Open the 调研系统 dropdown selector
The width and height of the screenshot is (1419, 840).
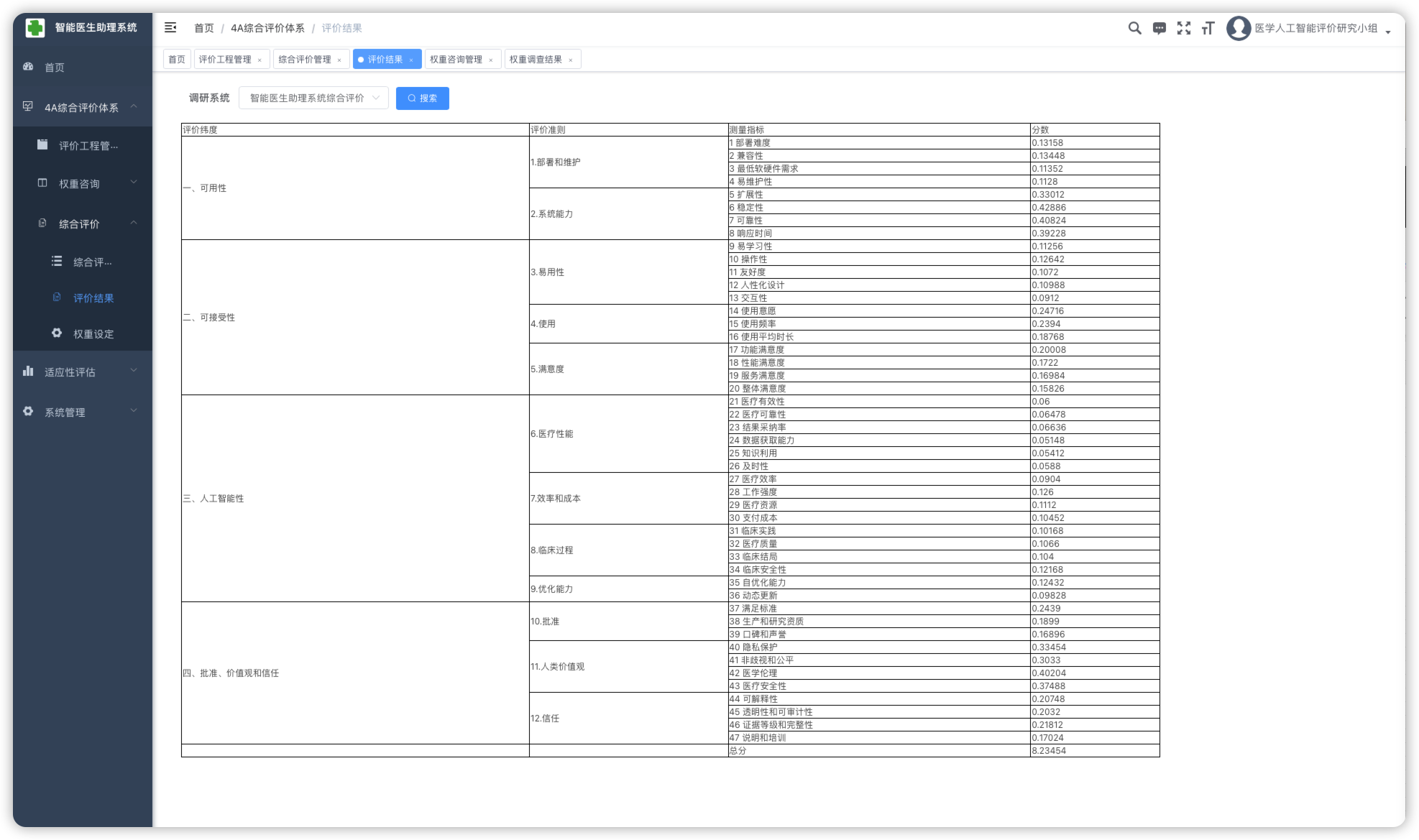pyautogui.click(x=313, y=98)
